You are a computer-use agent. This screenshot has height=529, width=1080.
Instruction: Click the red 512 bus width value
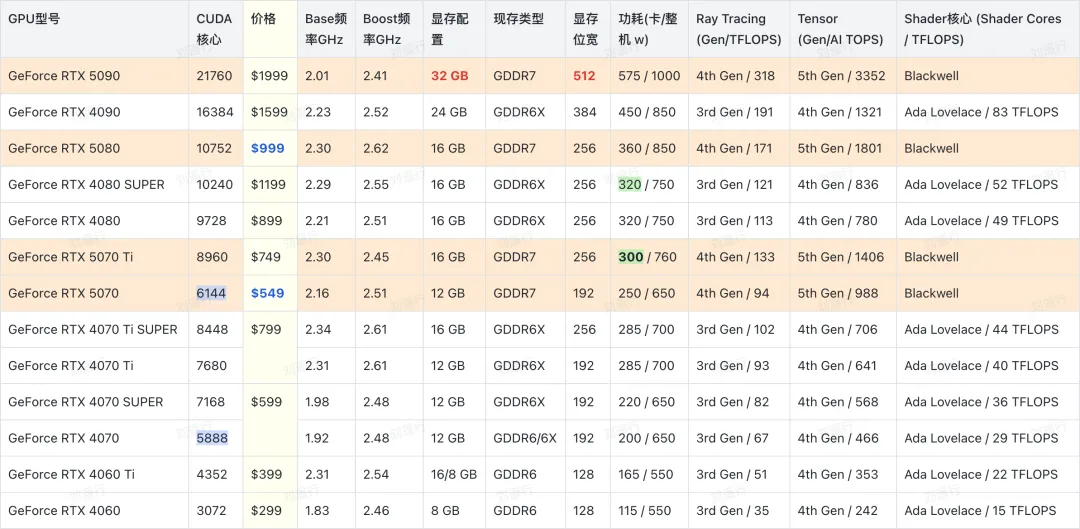click(x=584, y=76)
